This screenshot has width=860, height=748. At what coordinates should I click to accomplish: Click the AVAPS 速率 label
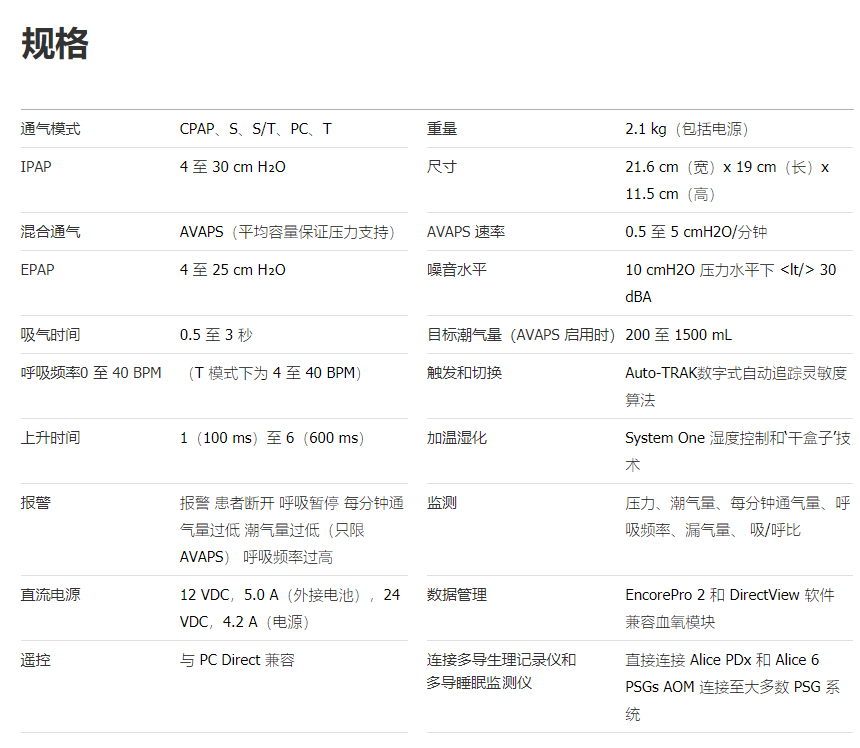pyautogui.click(x=466, y=232)
